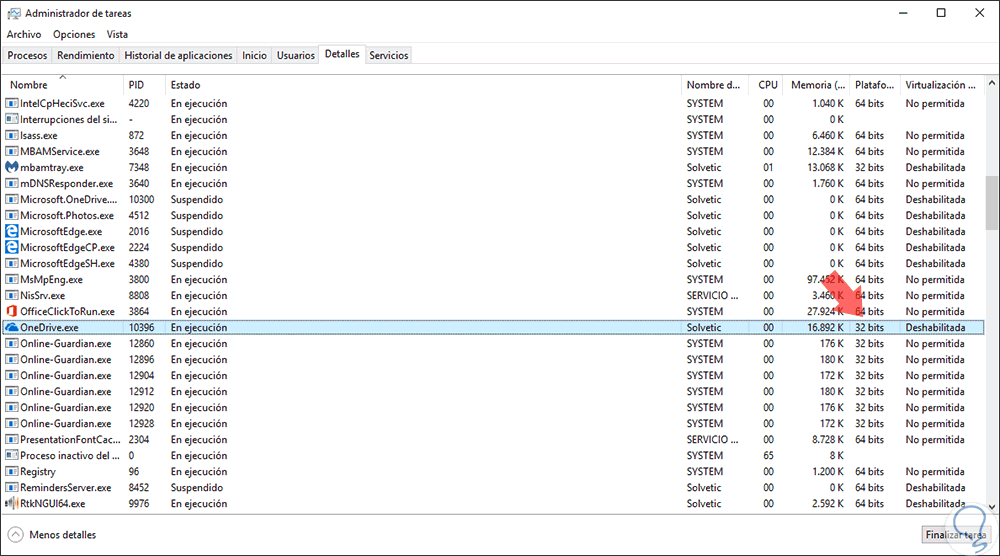Viewport: 1000px width, 556px height.
Task: Click OneDrive.exe's 32 bits platform cell
Action: 869,327
